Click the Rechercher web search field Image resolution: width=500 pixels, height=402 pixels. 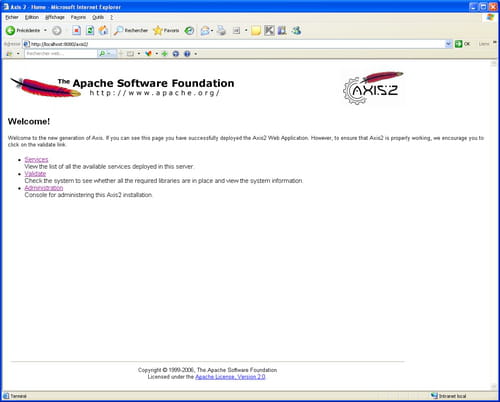point(61,53)
